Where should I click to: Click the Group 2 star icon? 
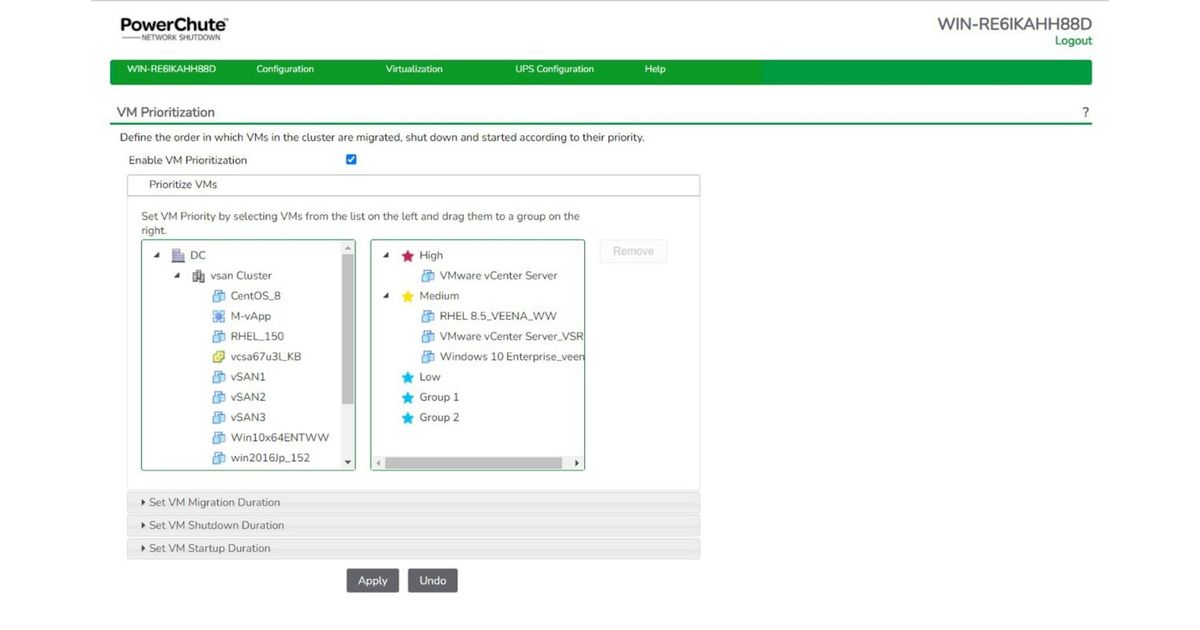[x=407, y=418]
